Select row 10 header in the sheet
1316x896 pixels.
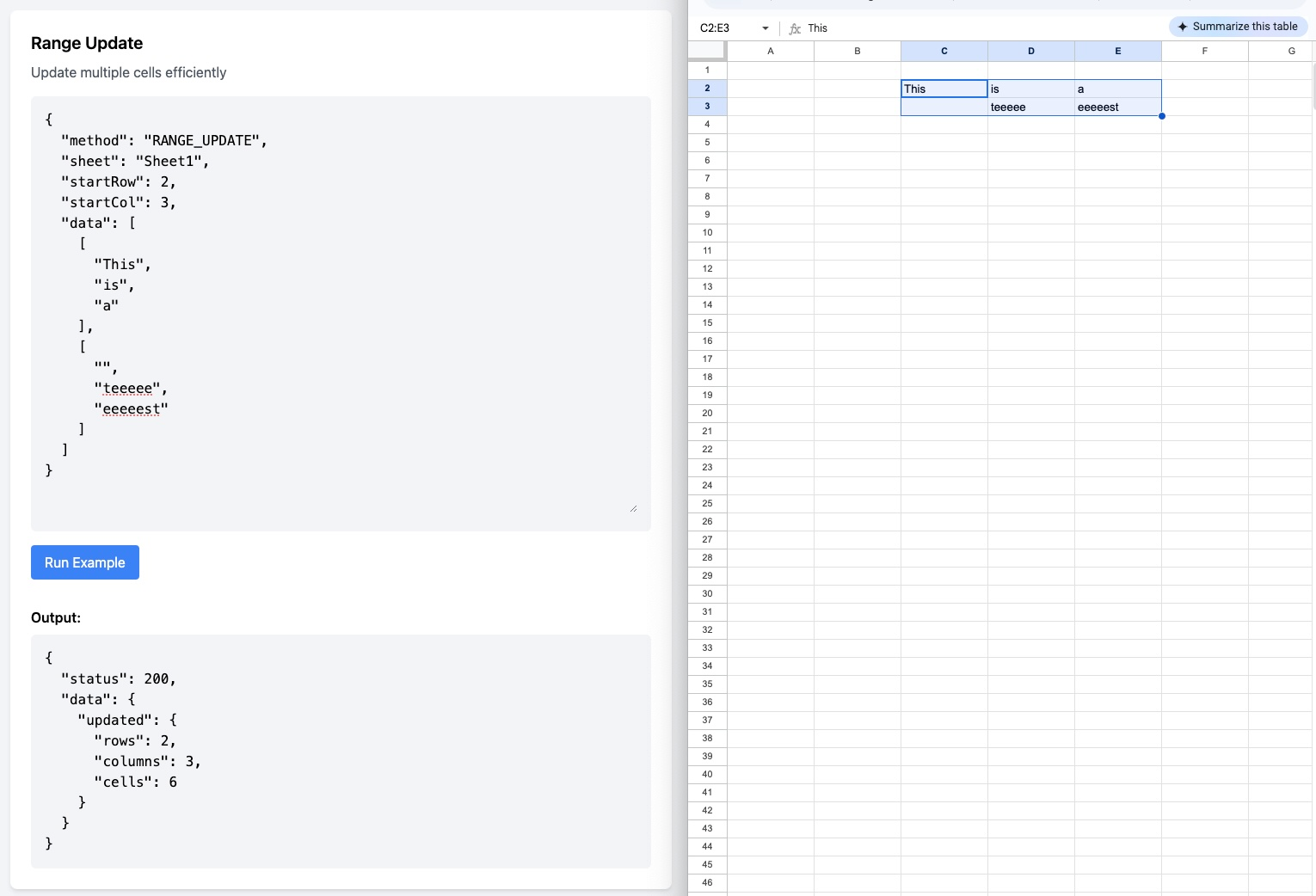[x=708, y=233]
